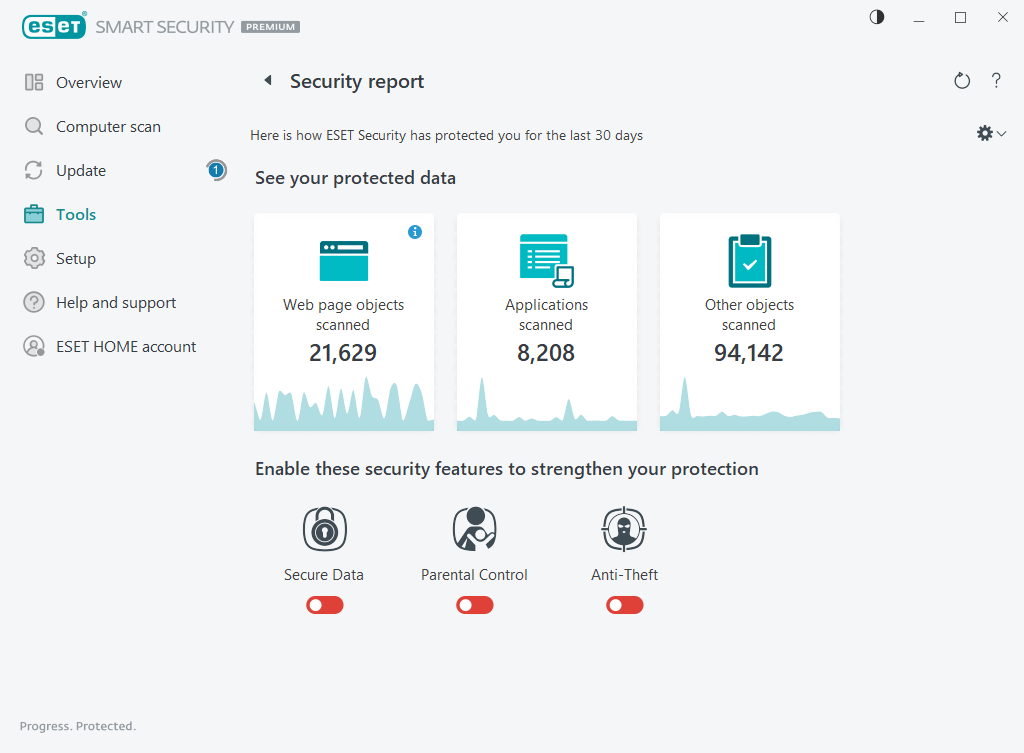This screenshot has height=753, width=1024.
Task: Open Help and support
Action: click(115, 302)
